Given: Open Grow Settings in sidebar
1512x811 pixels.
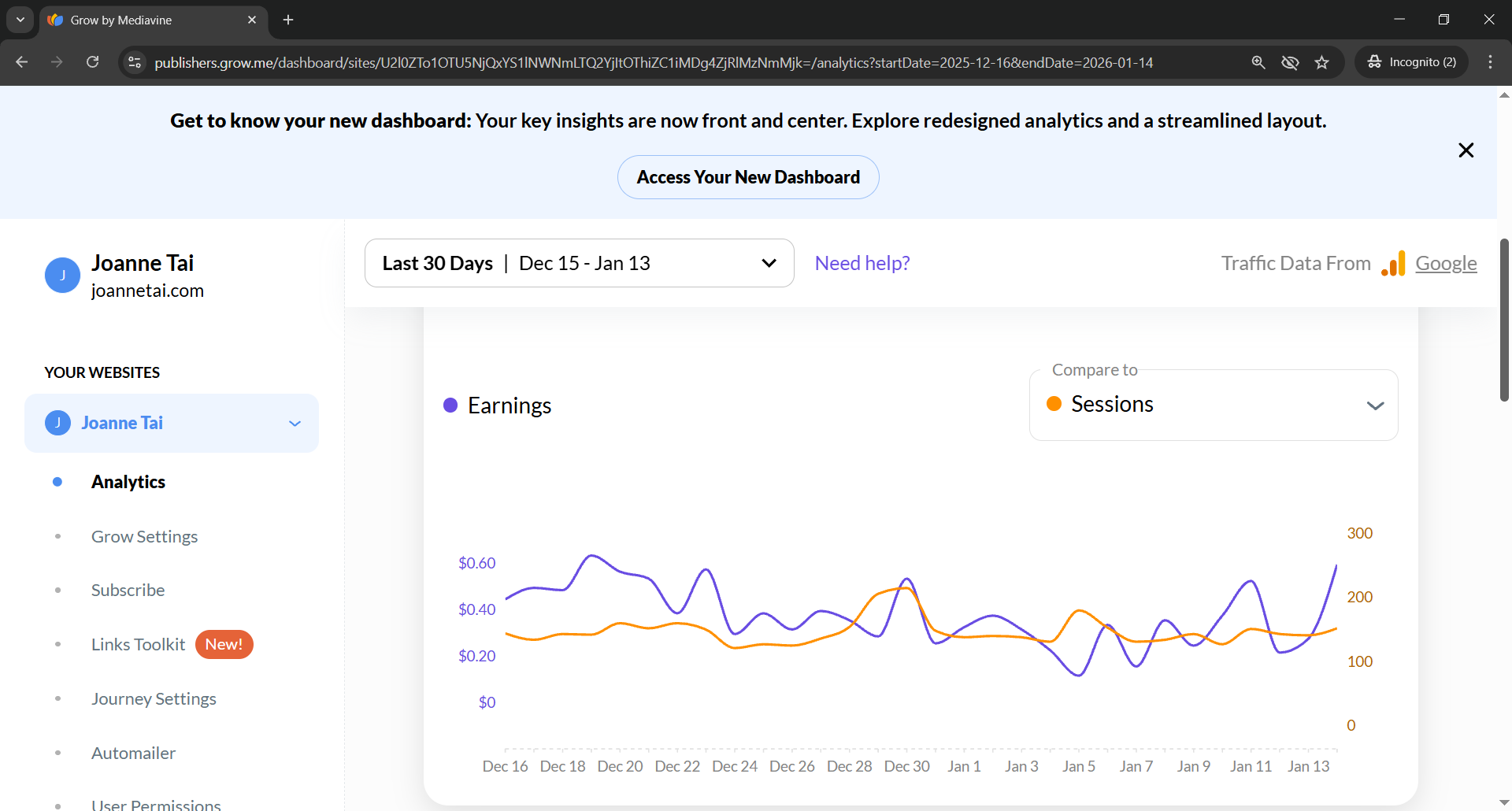Looking at the screenshot, I should click(144, 537).
